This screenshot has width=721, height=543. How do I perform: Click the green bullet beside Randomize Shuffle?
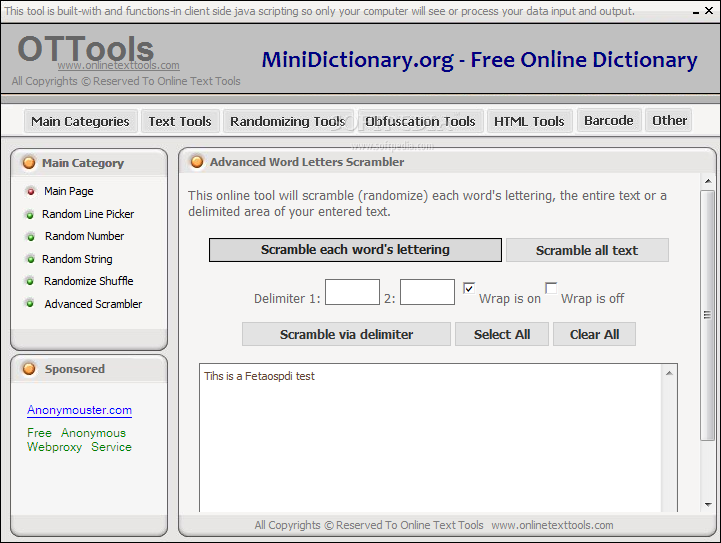click(x=30, y=281)
